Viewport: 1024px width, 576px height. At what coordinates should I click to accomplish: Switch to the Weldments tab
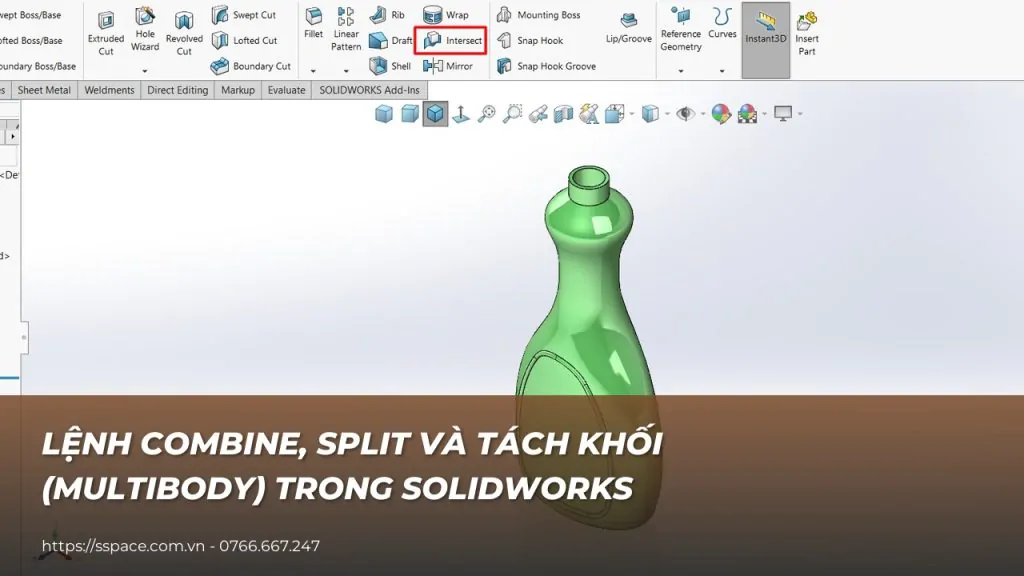point(109,90)
